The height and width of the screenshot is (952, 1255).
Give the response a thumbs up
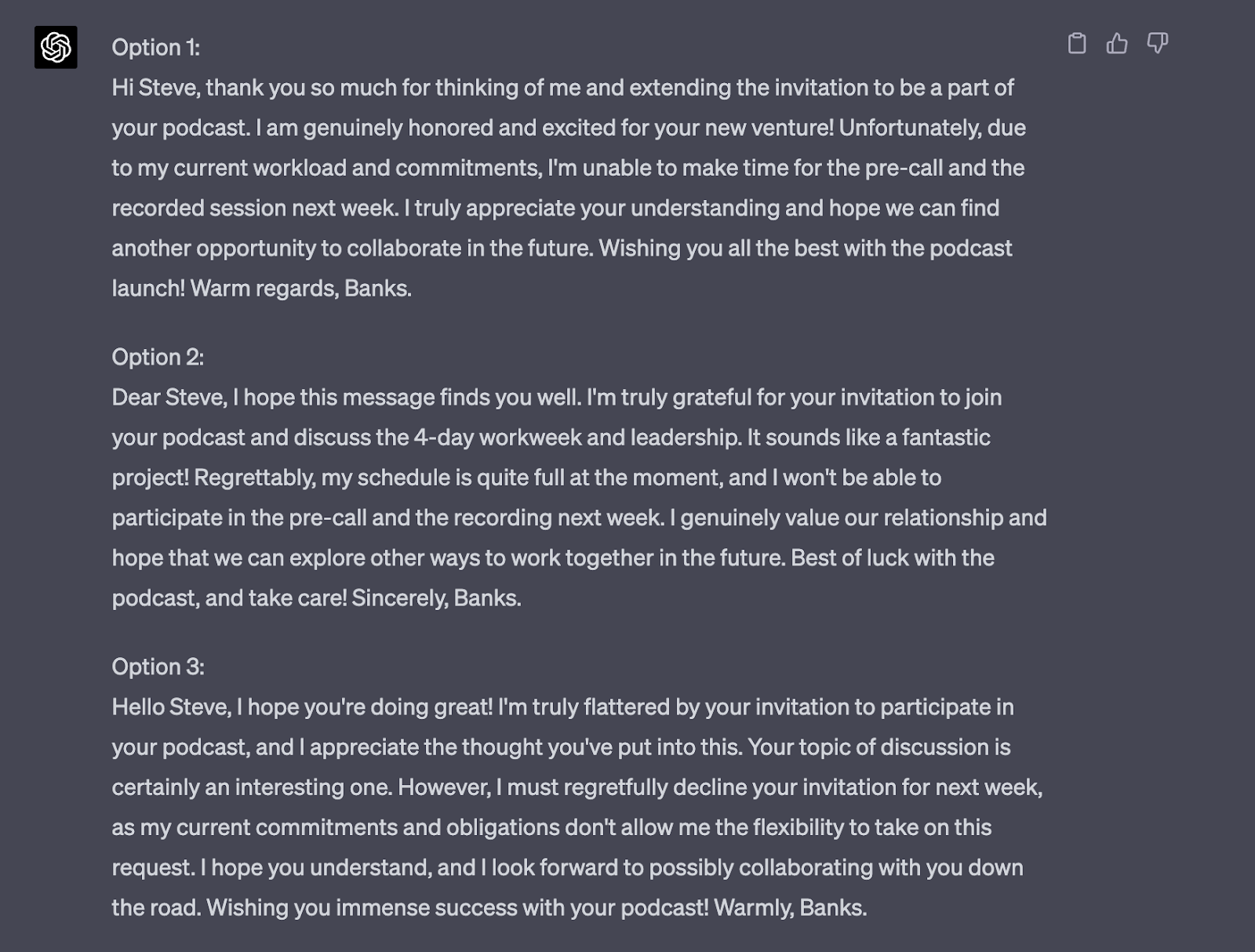coord(1117,43)
